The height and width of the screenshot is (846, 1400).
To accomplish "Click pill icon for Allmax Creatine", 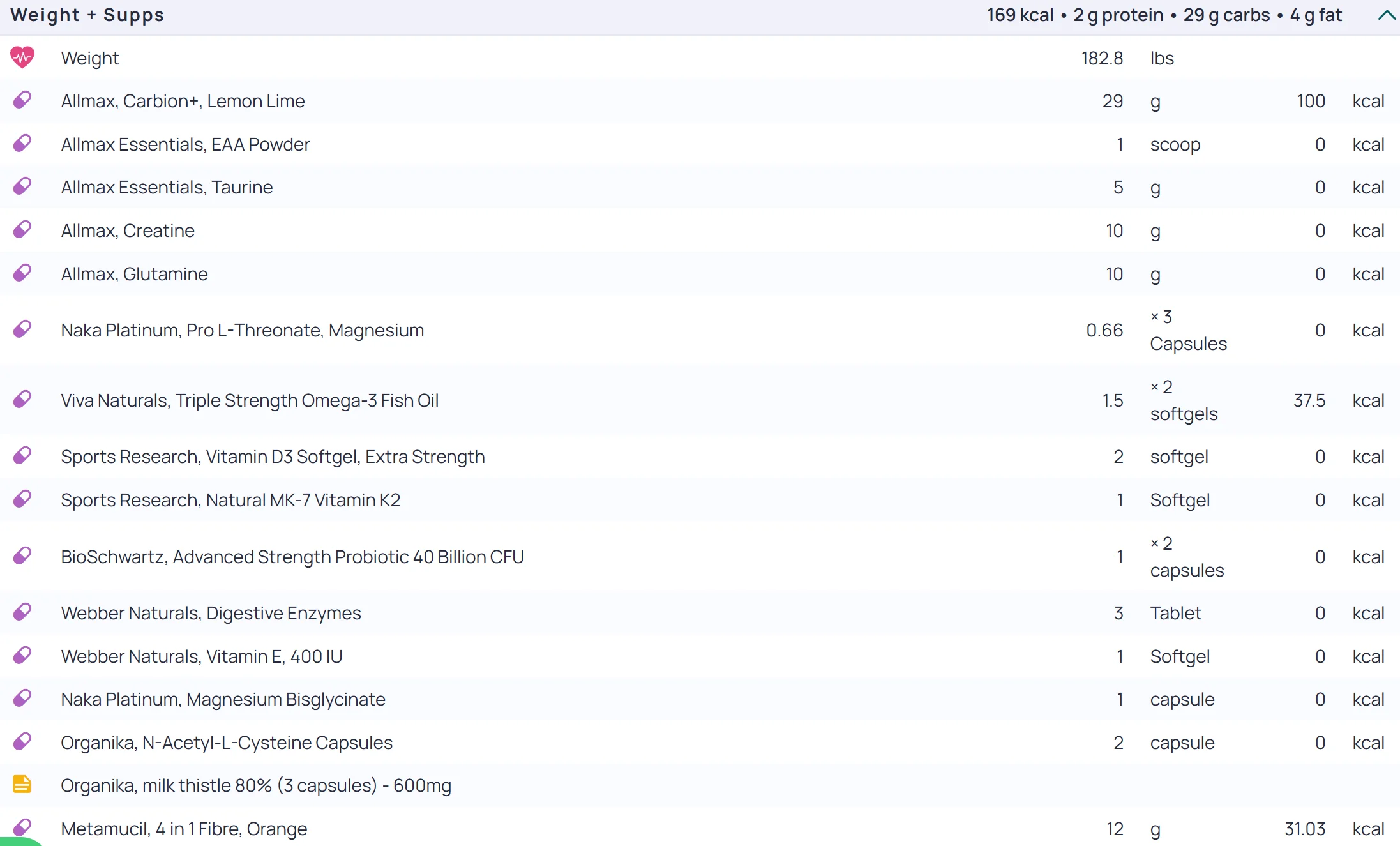I will tap(22, 230).
